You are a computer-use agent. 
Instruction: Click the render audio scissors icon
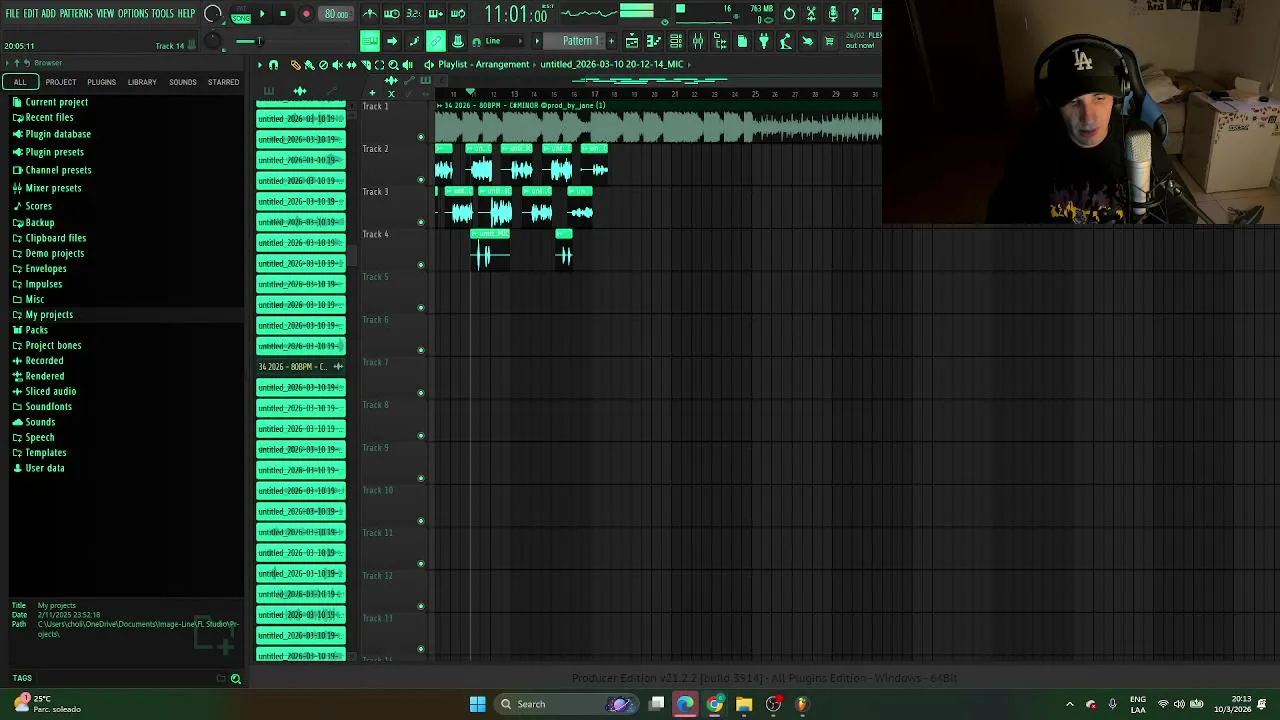coord(811,14)
